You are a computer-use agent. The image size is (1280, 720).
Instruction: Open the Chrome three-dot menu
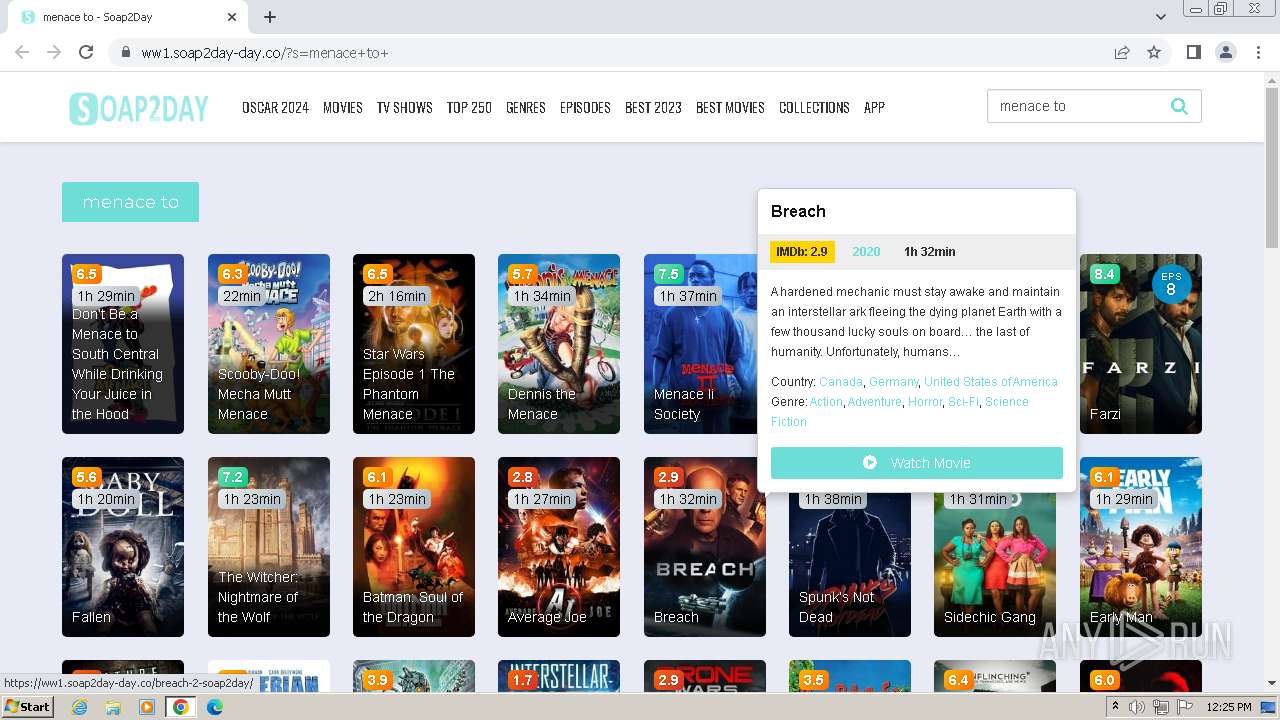click(1259, 52)
